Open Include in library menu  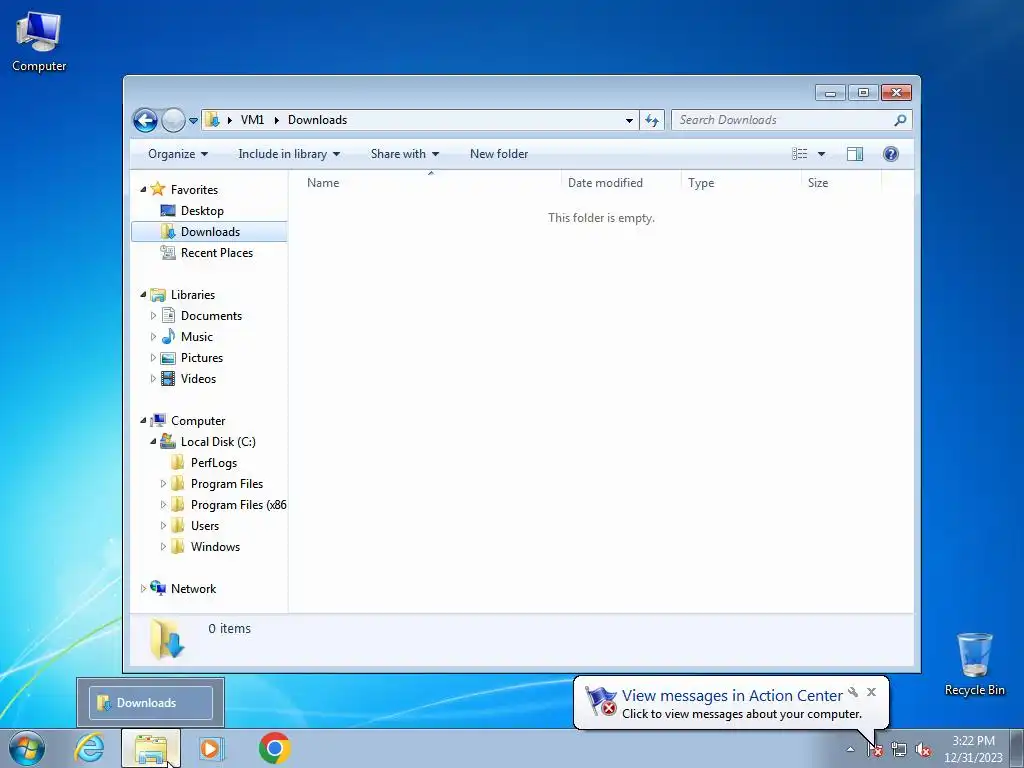(289, 154)
